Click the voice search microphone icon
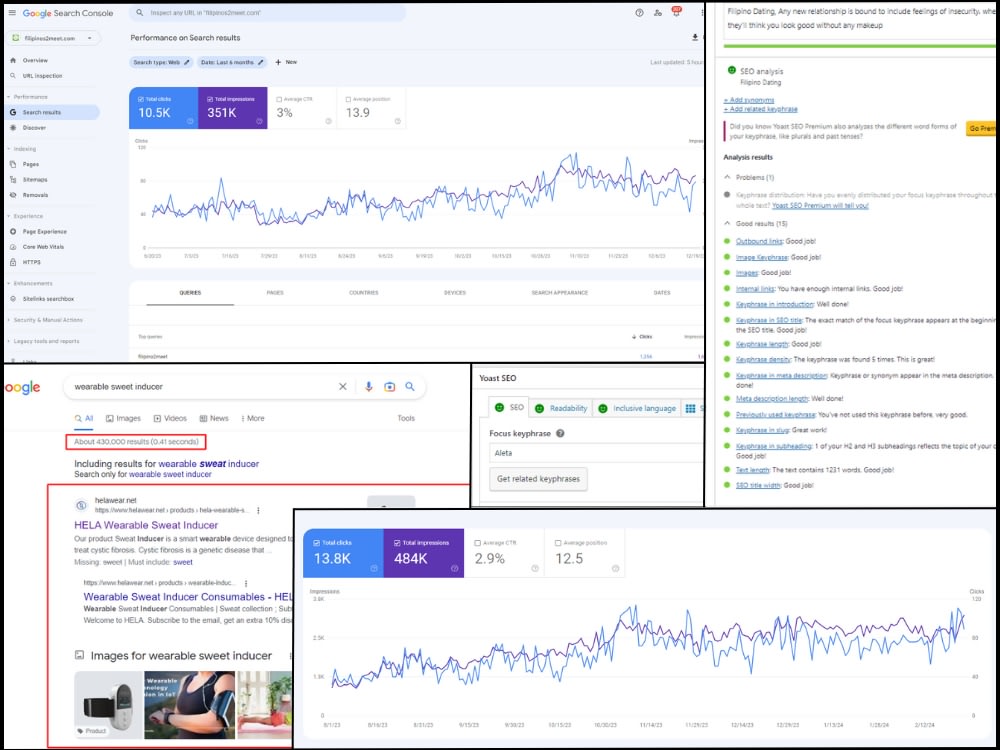Image resolution: width=1000 pixels, height=750 pixels. (369, 386)
